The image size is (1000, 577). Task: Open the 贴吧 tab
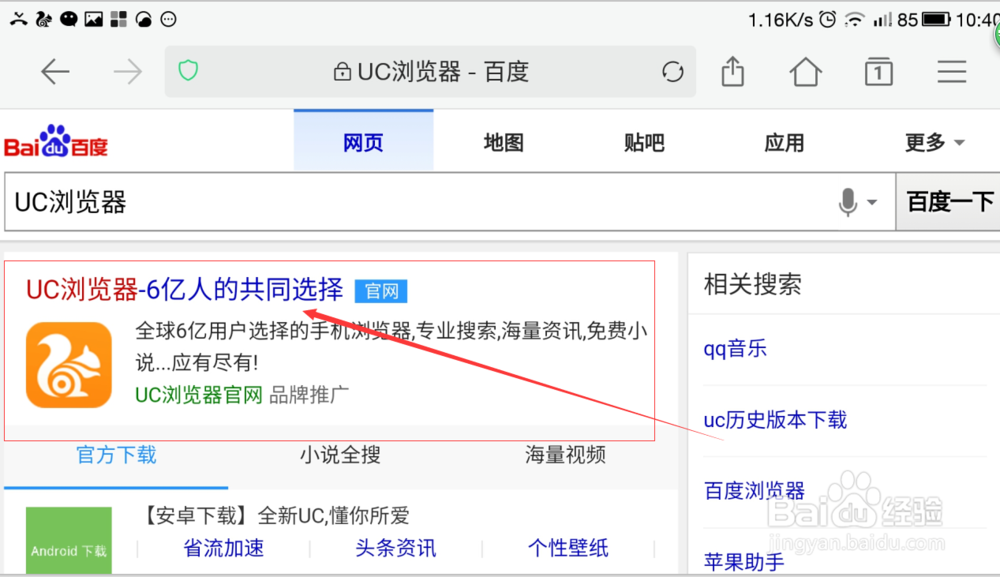pyautogui.click(x=643, y=142)
